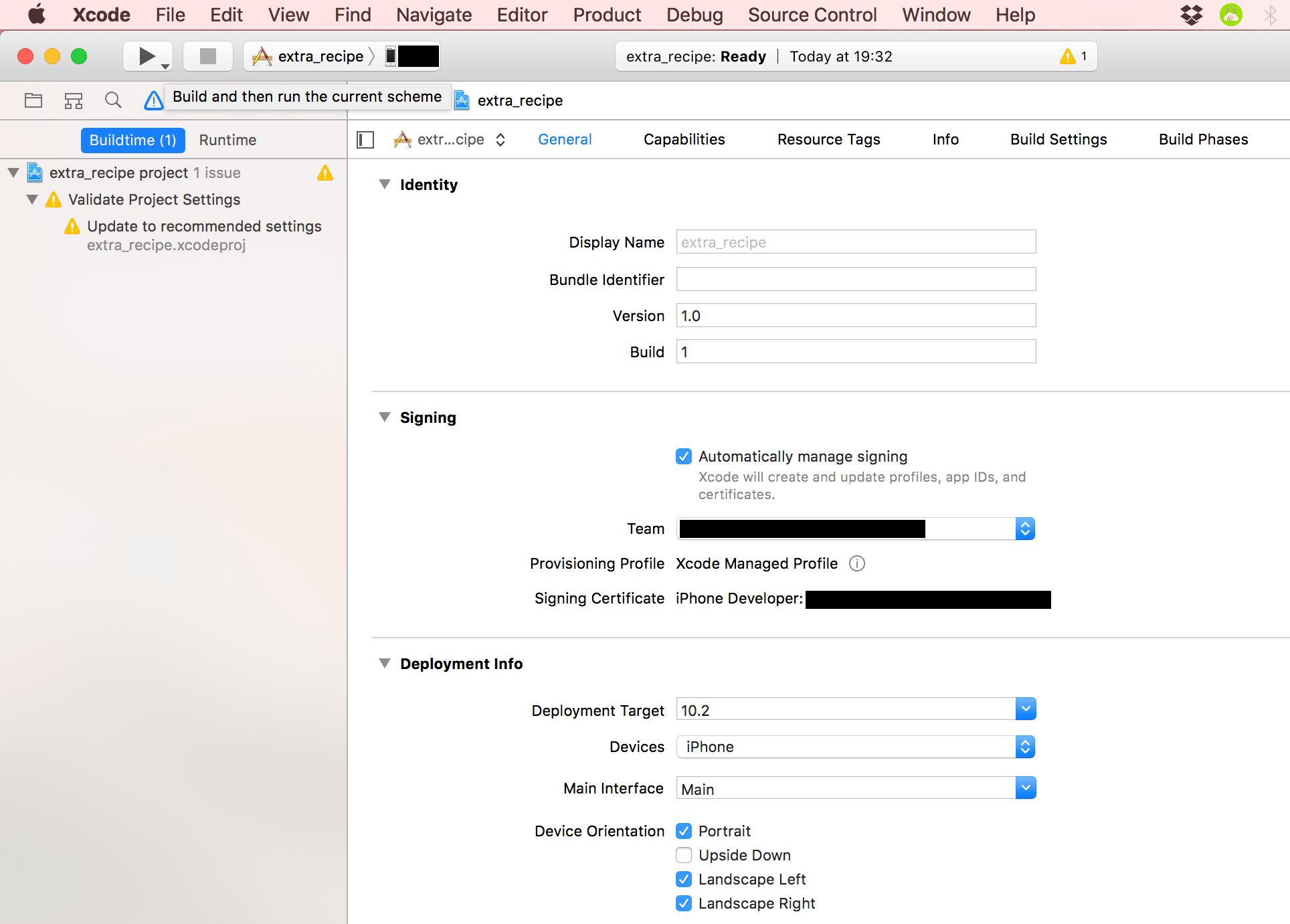Viewport: 1290px width, 924px height.
Task: Click the warning icon beside Validate Project Settings
Action: click(x=54, y=199)
